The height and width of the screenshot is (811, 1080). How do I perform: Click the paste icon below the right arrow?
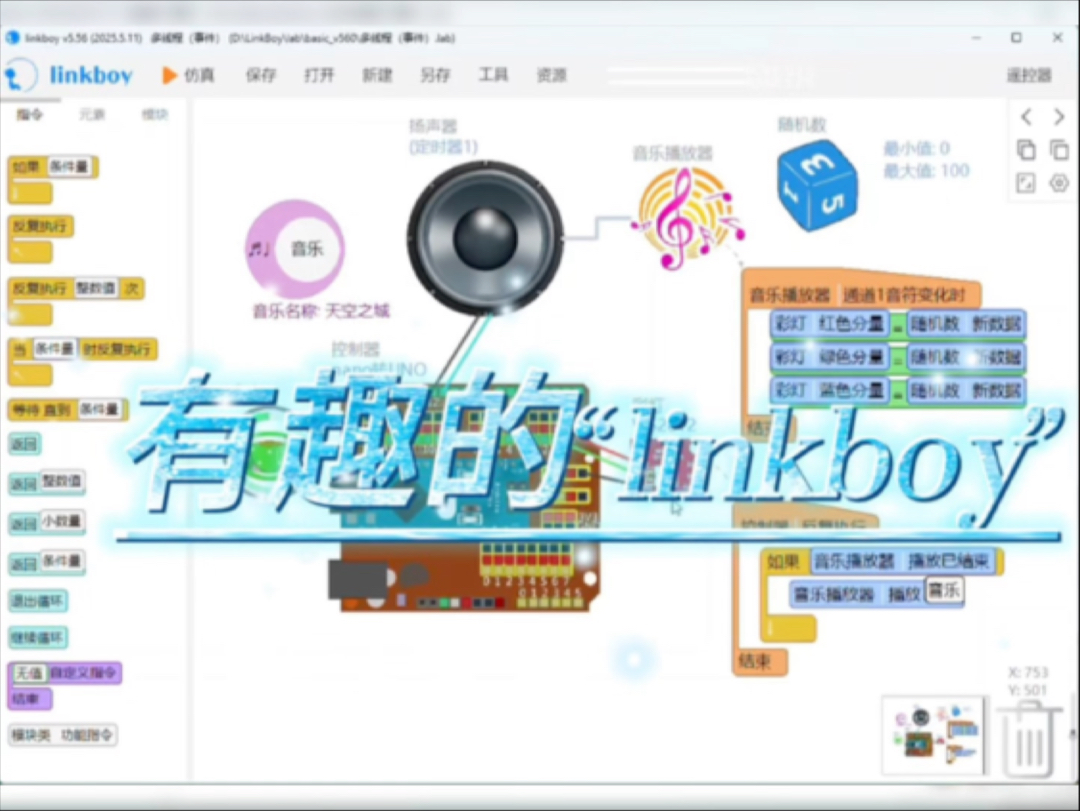[x=1059, y=150]
